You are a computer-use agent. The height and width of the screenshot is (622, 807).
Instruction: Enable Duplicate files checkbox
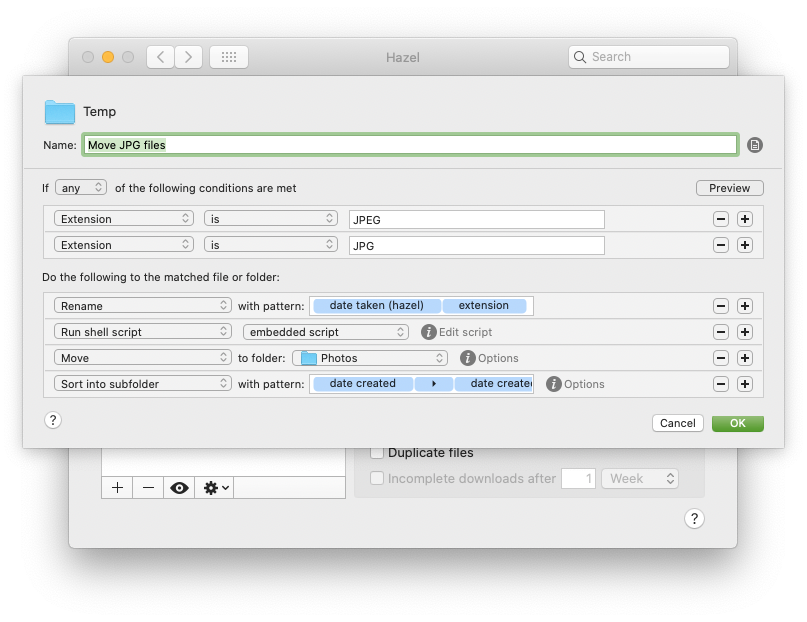coord(377,453)
